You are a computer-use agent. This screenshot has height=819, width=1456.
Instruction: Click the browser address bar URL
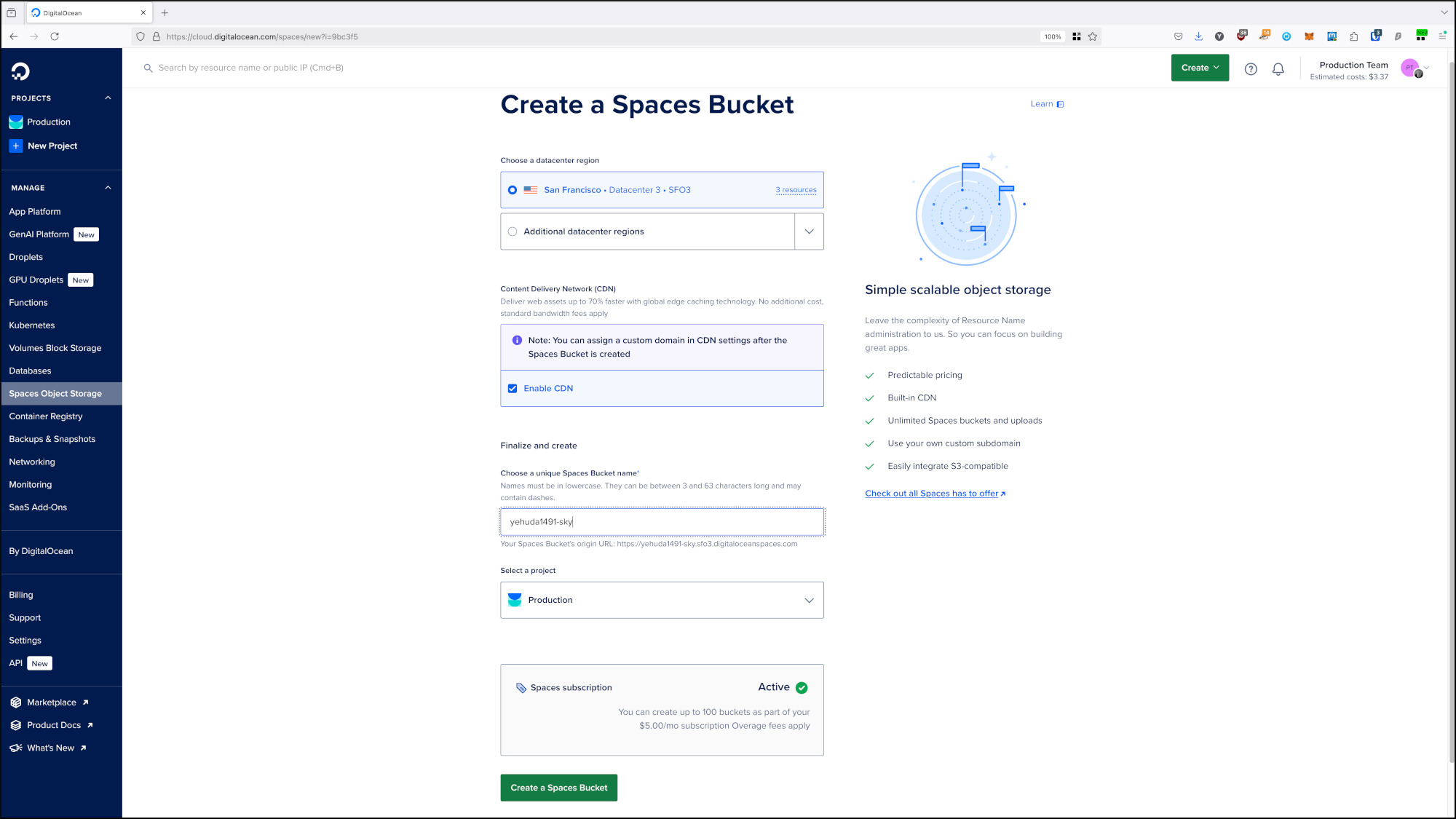coord(262,36)
